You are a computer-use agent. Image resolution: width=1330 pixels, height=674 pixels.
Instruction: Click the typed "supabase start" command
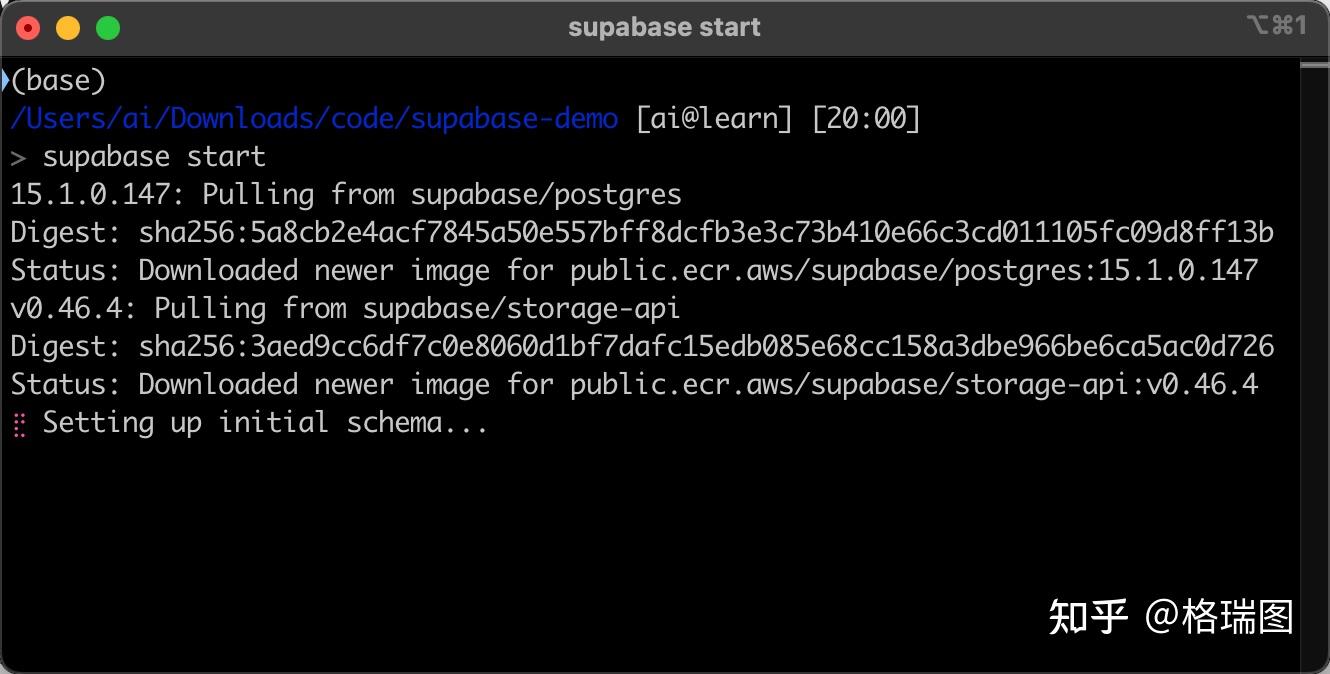(154, 157)
